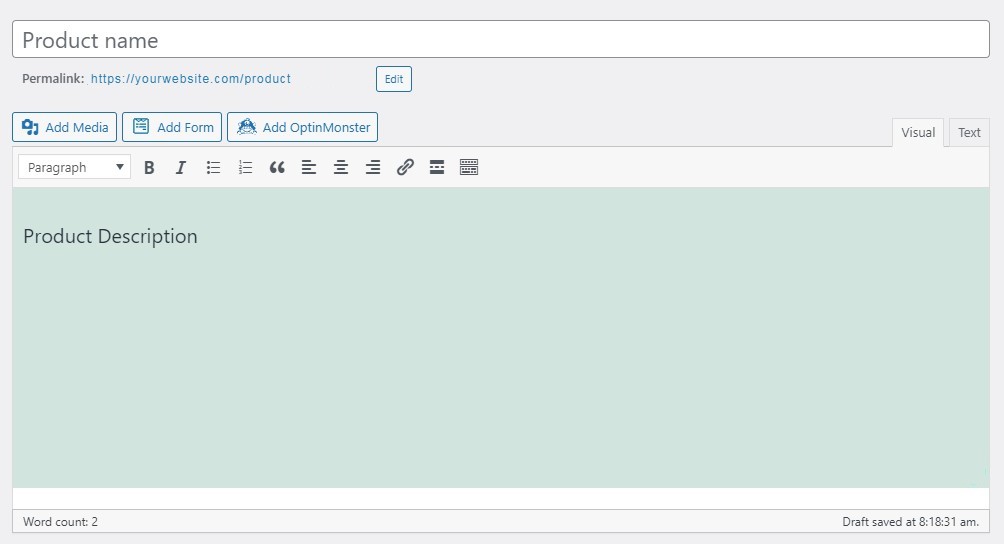Insert or edit a link
This screenshot has height=544, width=1004.
(x=405, y=168)
